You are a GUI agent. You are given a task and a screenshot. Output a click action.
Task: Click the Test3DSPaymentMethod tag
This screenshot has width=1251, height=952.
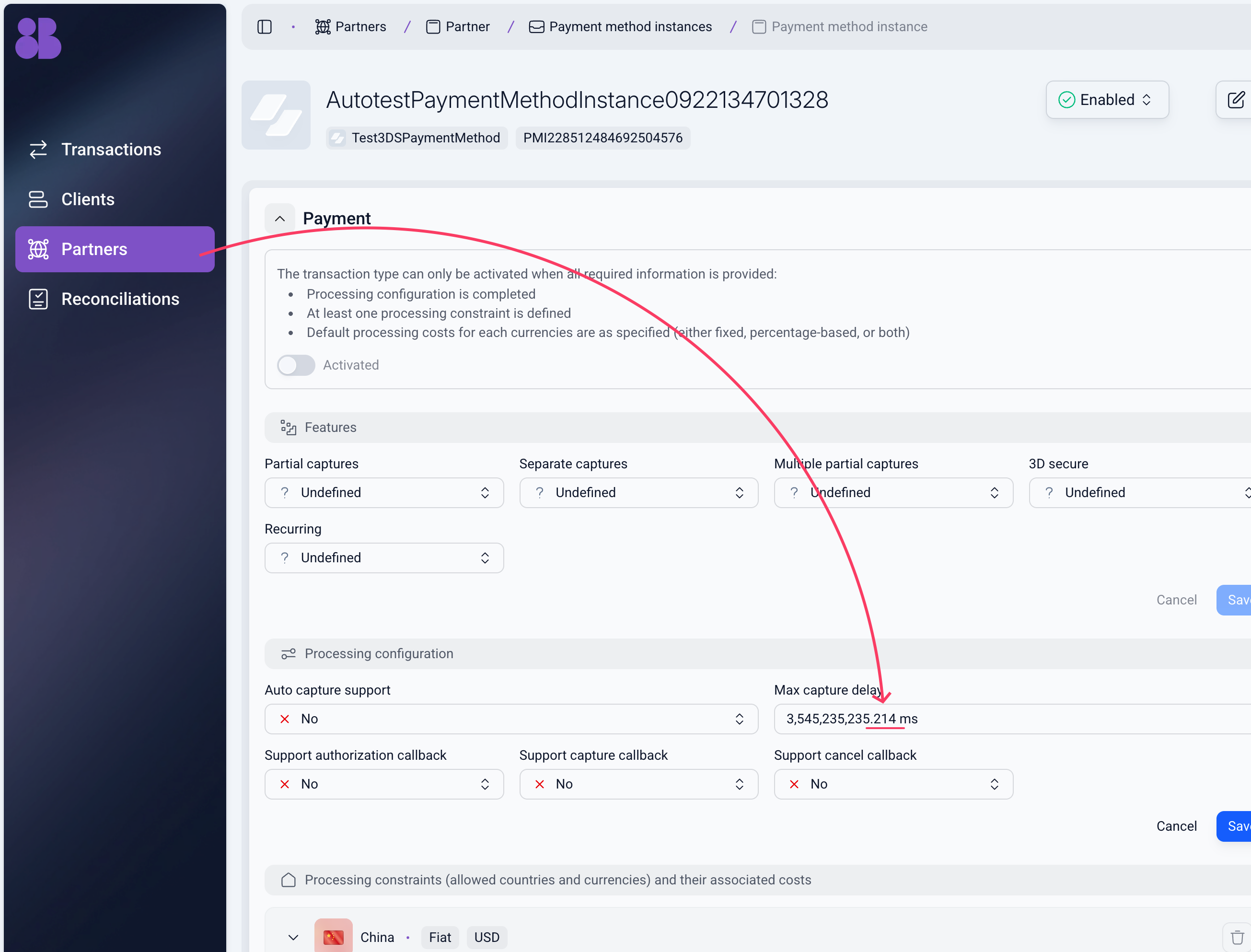[x=417, y=138]
